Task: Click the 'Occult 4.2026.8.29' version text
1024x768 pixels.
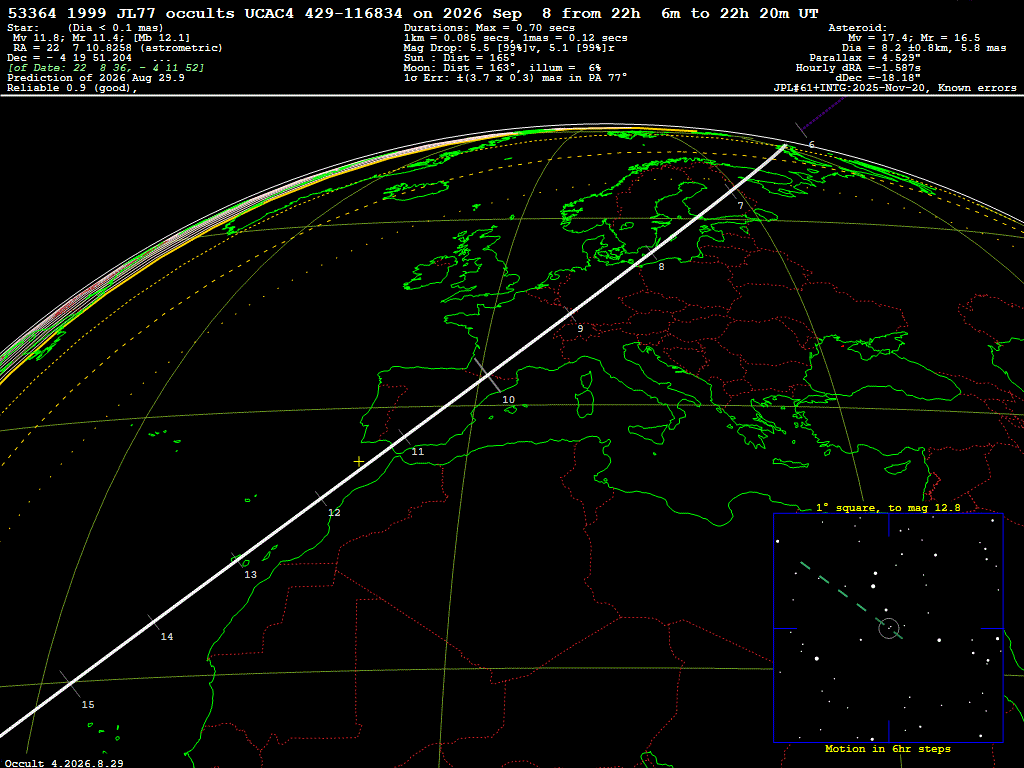Action: coord(64,763)
